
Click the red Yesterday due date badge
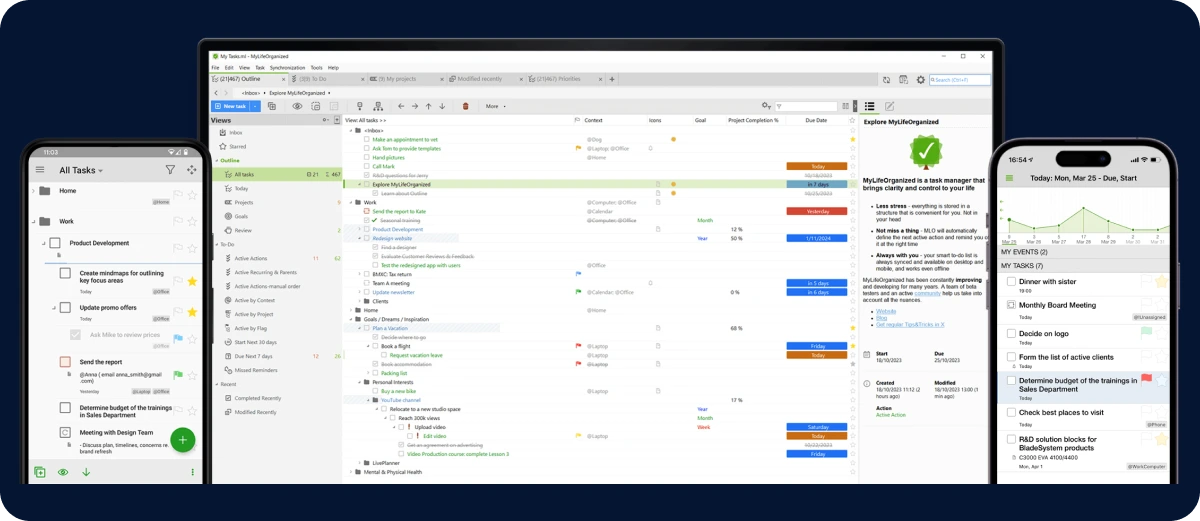[817, 211]
